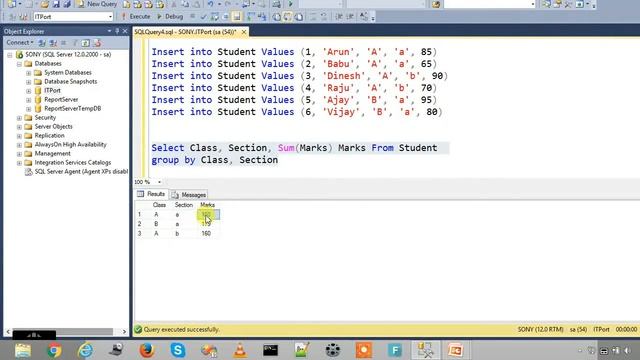640x360 pixels.
Task: Click the Disconnect icon in Object Explorer toolbar
Action: (53, 42)
